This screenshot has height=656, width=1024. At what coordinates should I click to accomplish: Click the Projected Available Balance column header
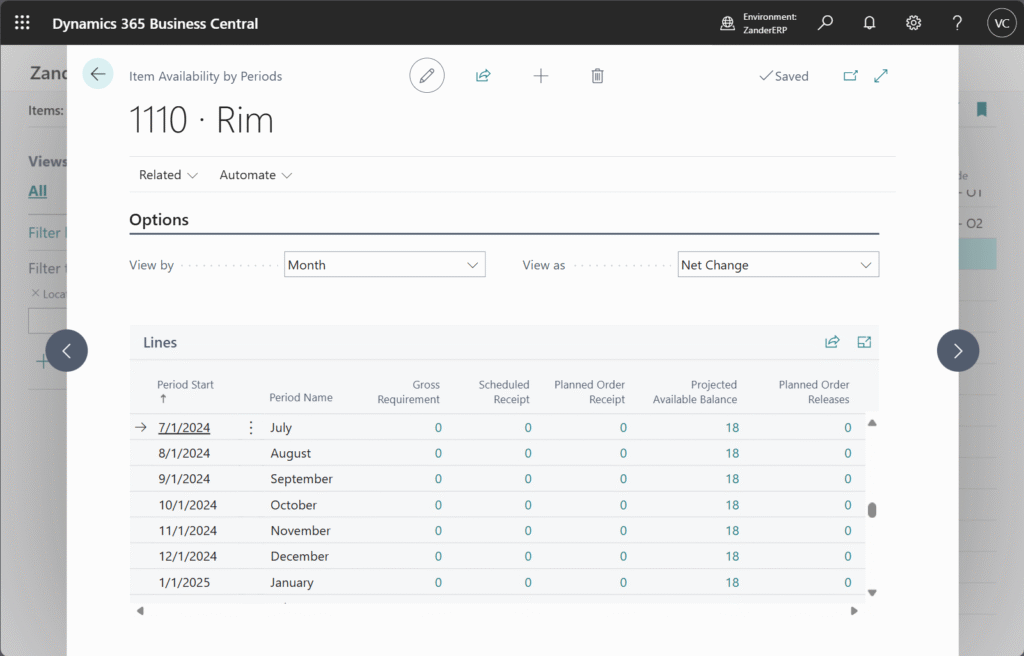(x=695, y=392)
